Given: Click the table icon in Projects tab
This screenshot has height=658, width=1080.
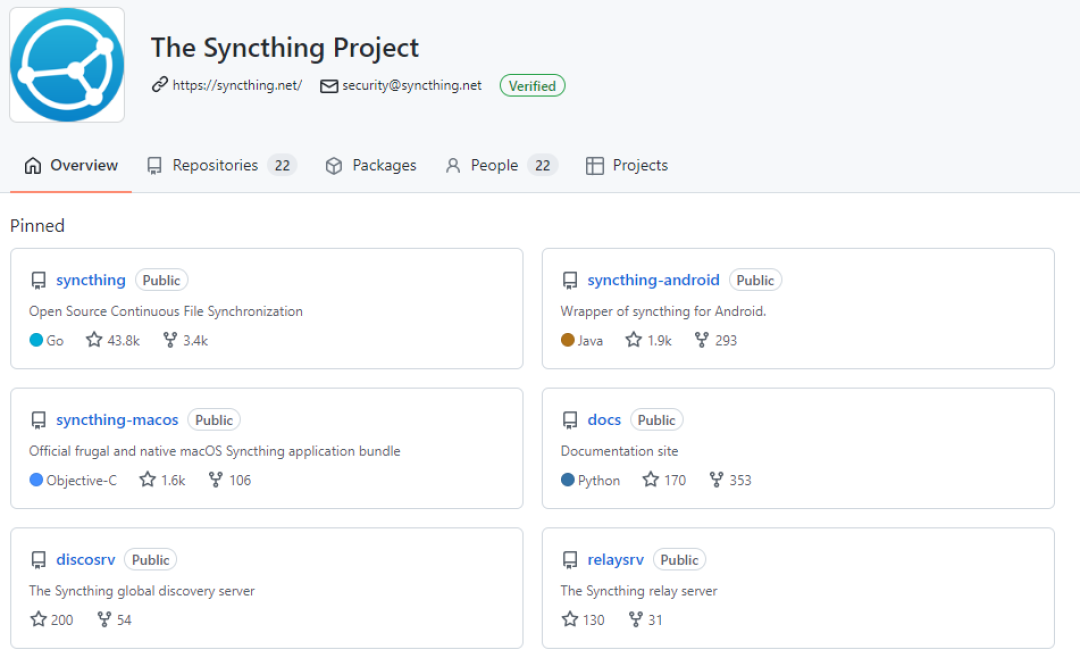Looking at the screenshot, I should (594, 165).
